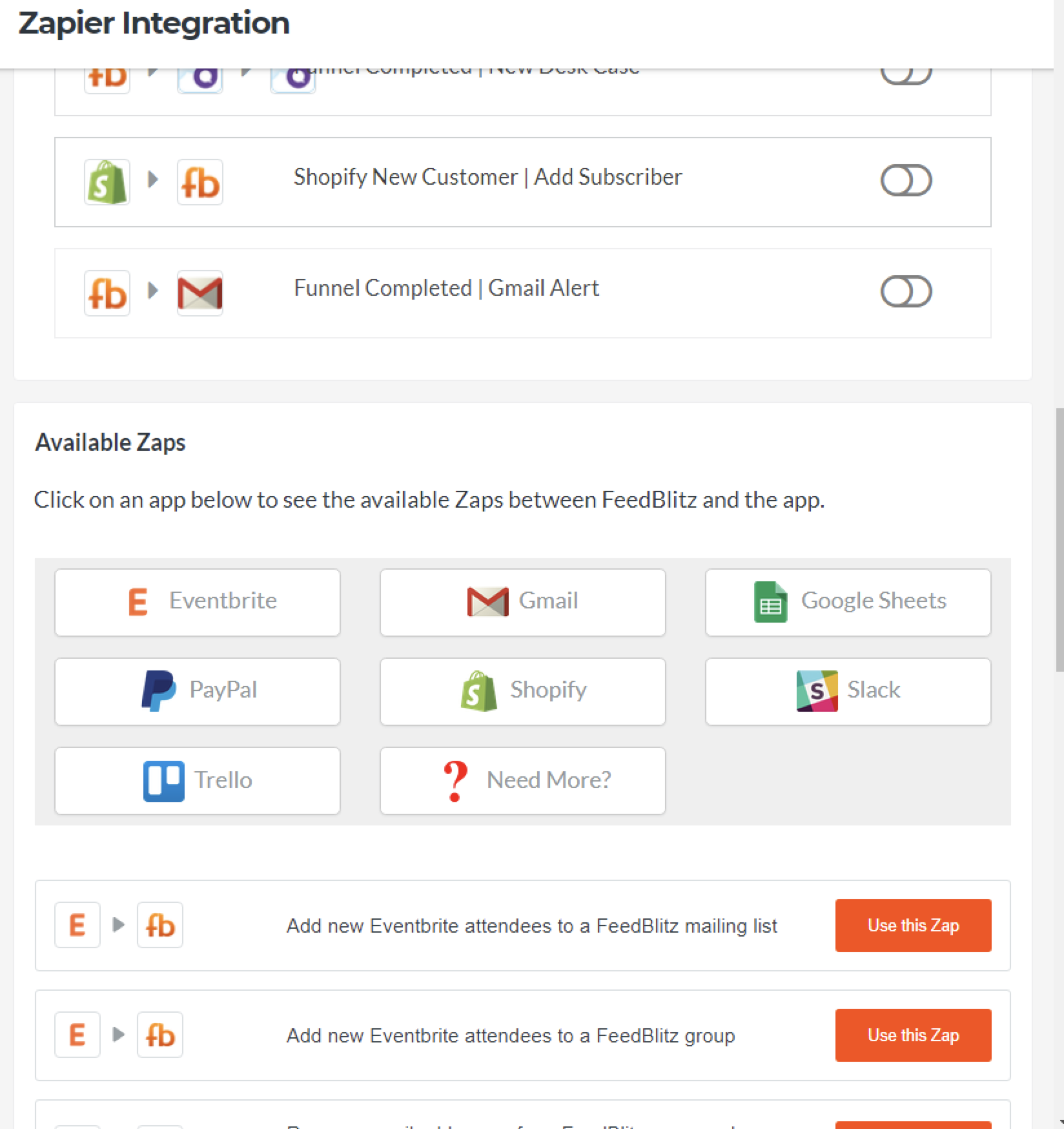Click the Zapier Integration page title
The image size is (1064, 1129).
click(x=154, y=23)
